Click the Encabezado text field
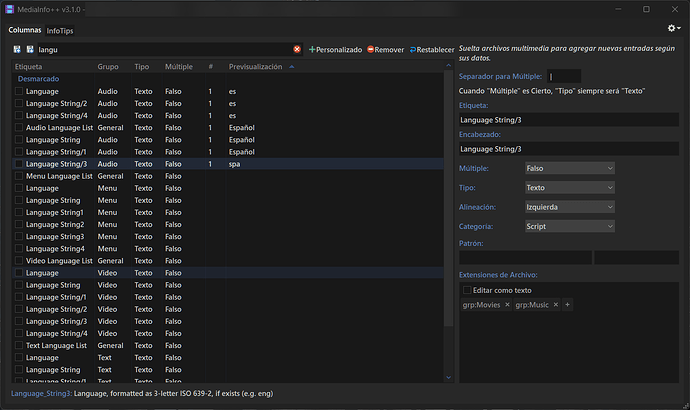690x410 pixels. click(x=568, y=149)
